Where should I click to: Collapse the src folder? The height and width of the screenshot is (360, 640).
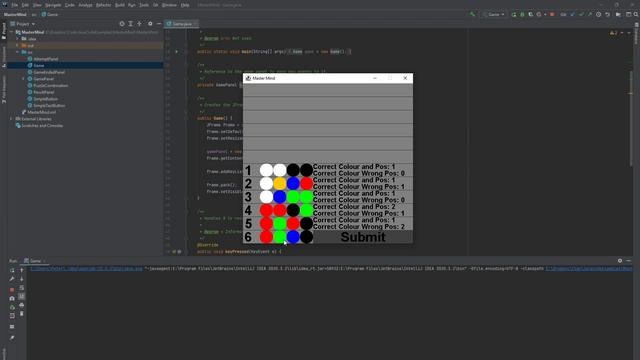[x=18, y=52]
